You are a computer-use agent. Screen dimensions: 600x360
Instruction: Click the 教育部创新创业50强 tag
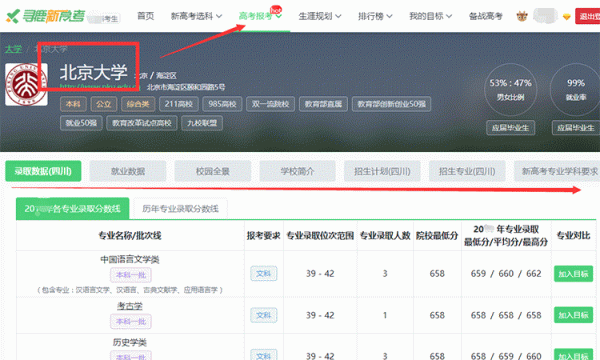pos(391,104)
